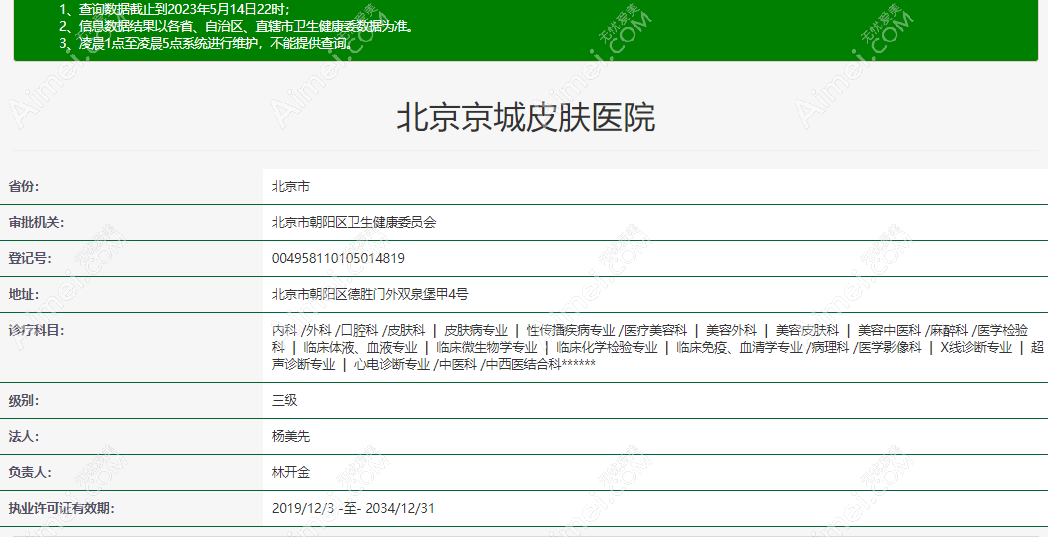Select validity dates 2019/12/3 -至- 2034/12/31

pos(353,508)
